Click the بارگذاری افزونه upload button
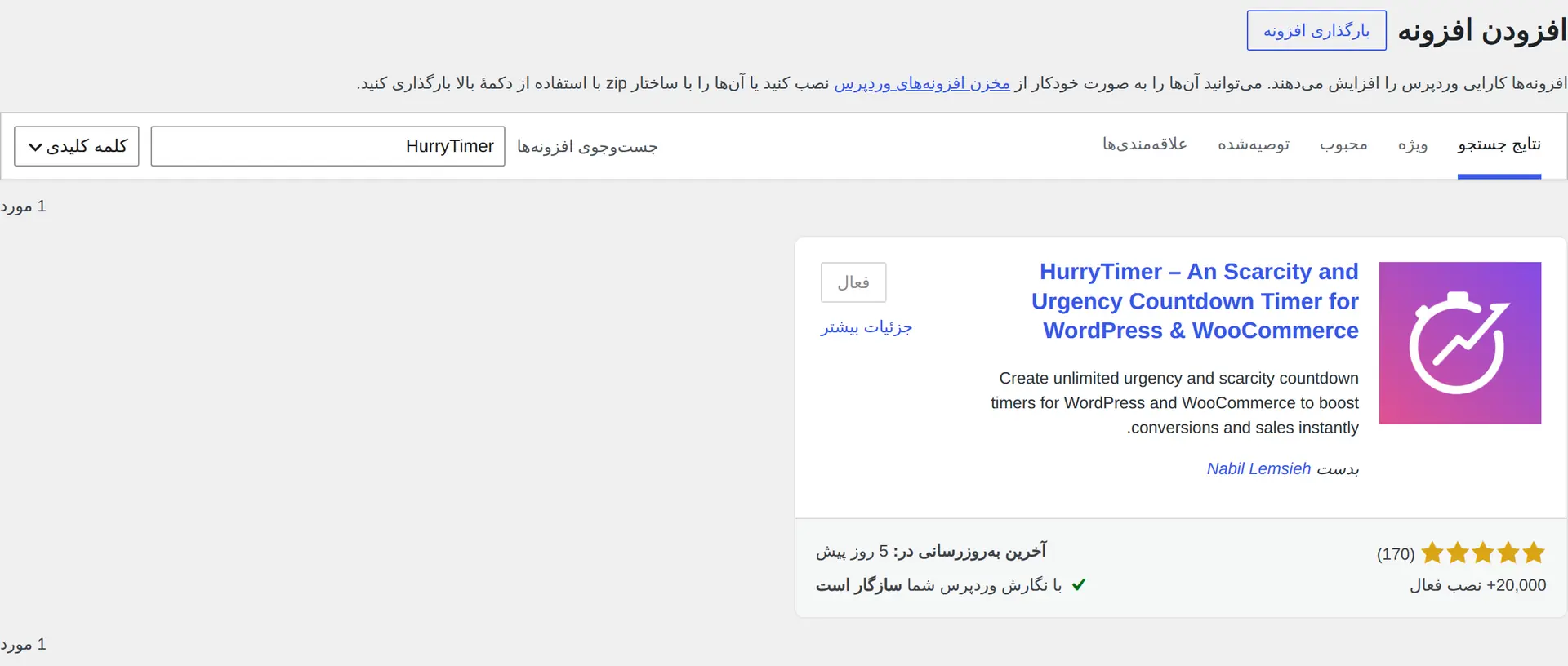Viewport: 1568px width, 666px height. [x=1316, y=31]
